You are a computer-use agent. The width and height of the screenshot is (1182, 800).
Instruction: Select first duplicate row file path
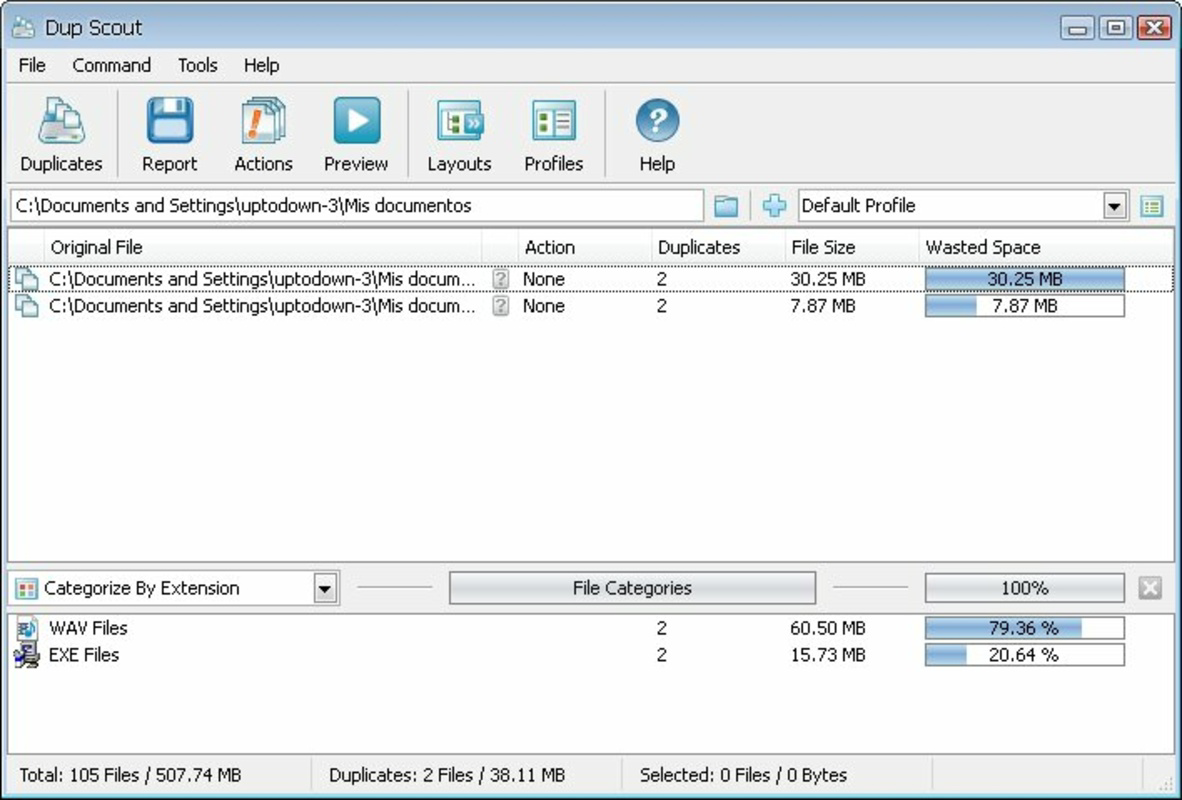coord(262,279)
